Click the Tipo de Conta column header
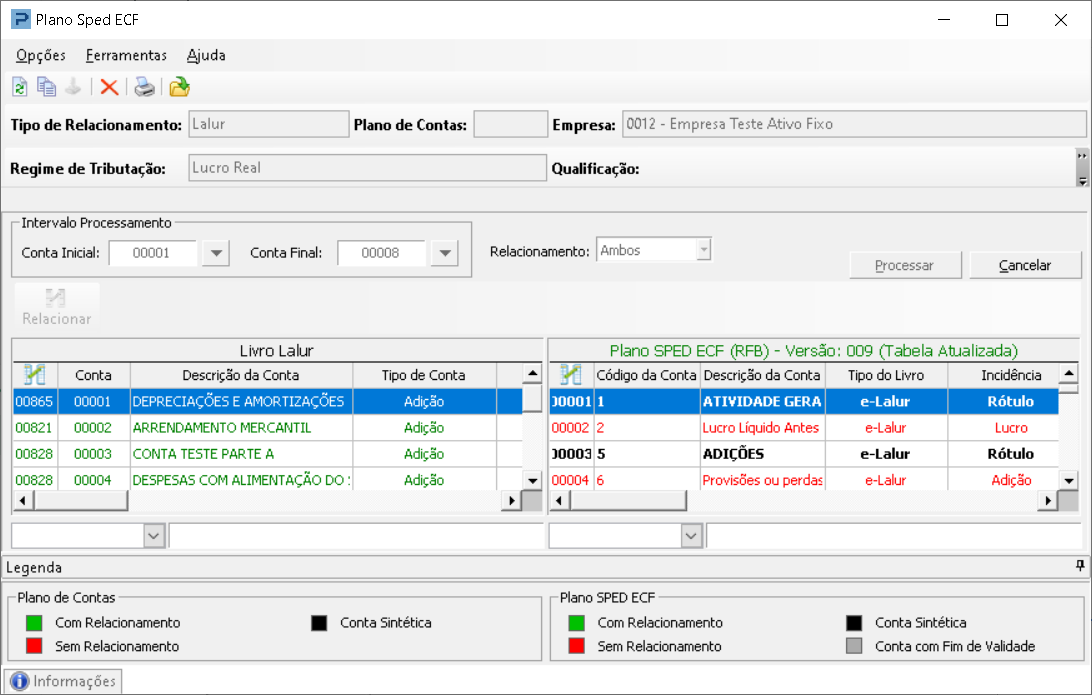The image size is (1092, 695). coord(424,375)
